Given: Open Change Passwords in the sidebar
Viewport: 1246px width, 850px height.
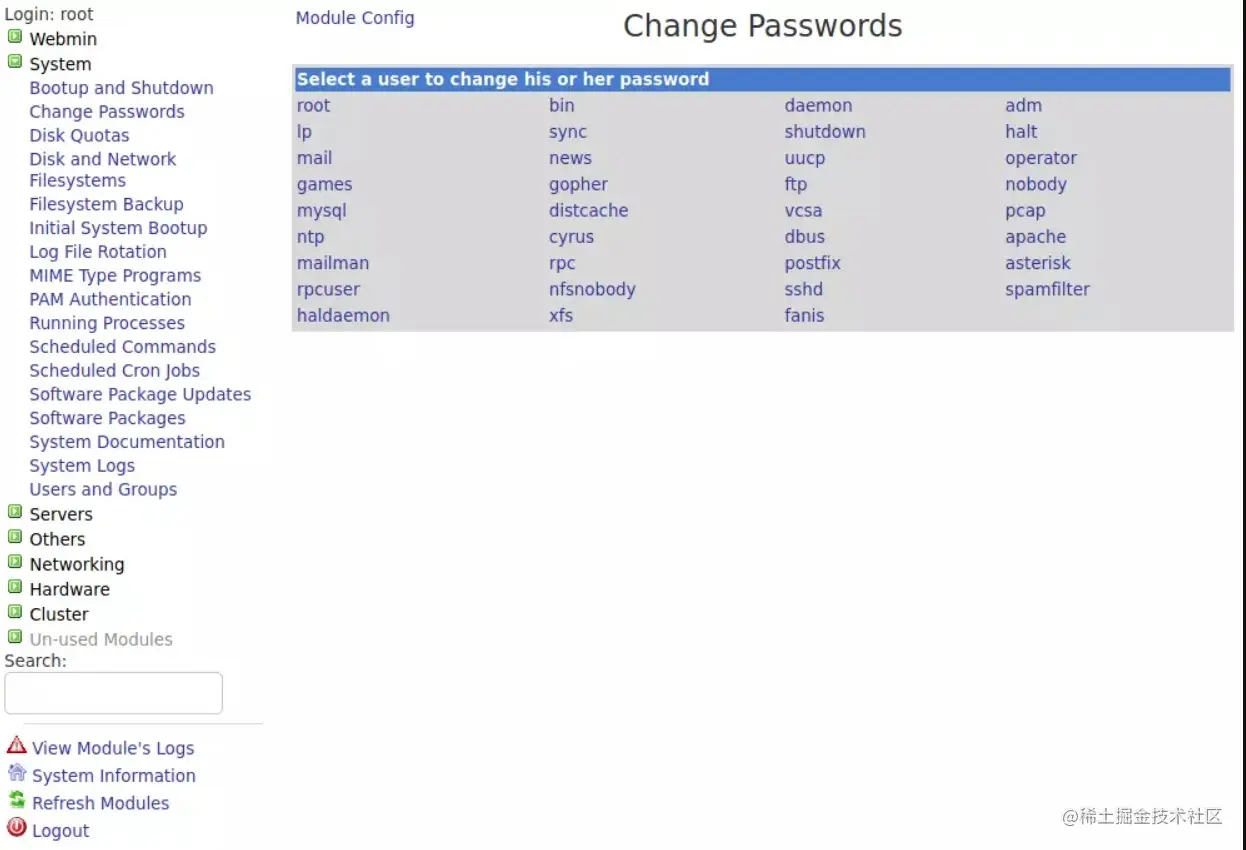Looking at the screenshot, I should point(107,112).
